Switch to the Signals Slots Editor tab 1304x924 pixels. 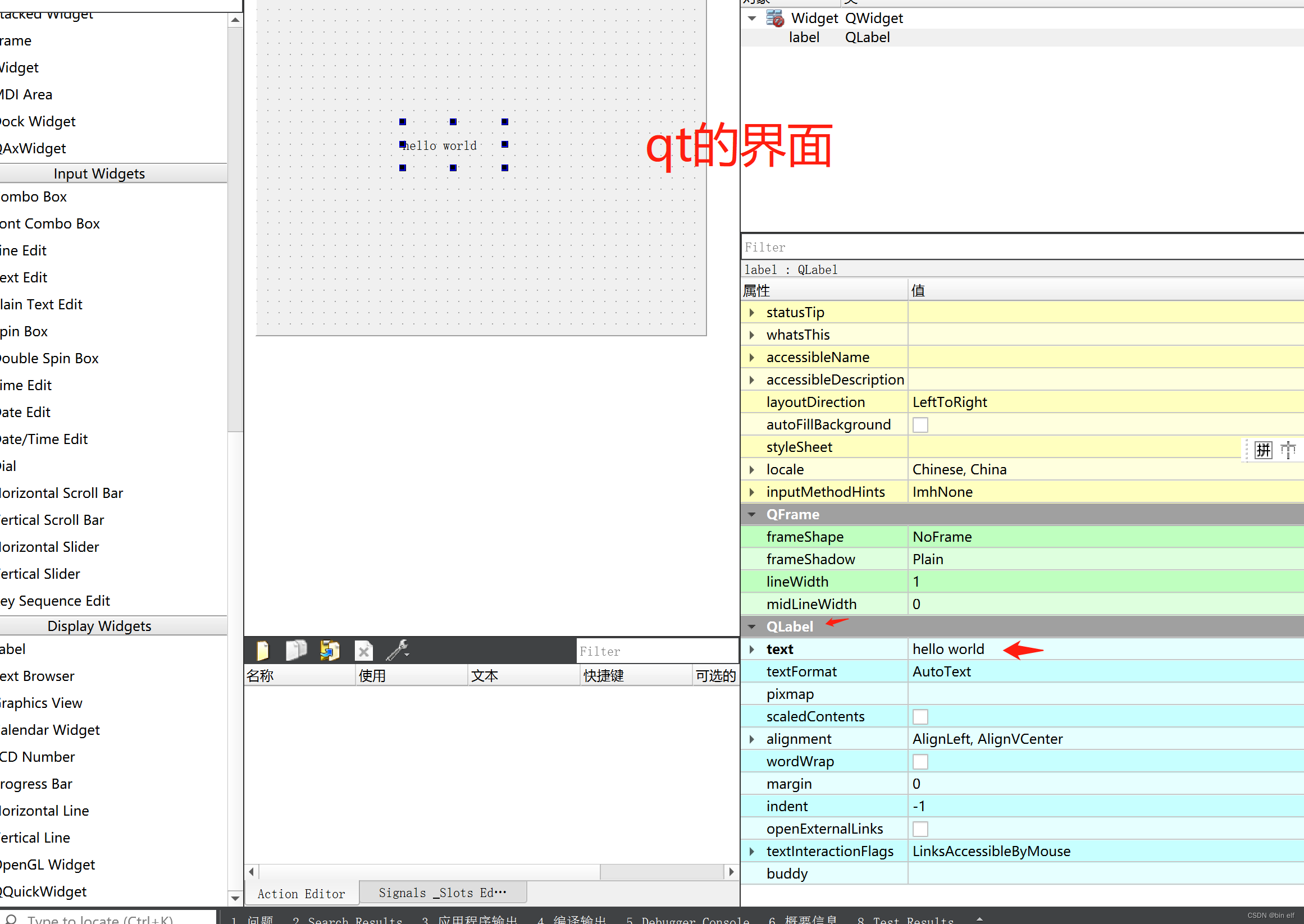[443, 892]
